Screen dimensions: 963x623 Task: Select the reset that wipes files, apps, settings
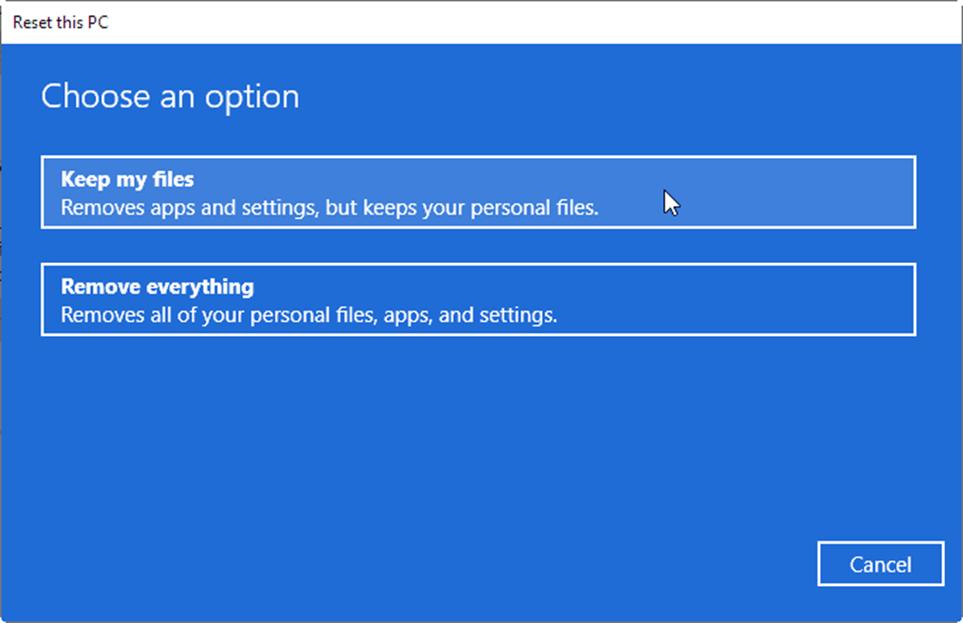(478, 300)
